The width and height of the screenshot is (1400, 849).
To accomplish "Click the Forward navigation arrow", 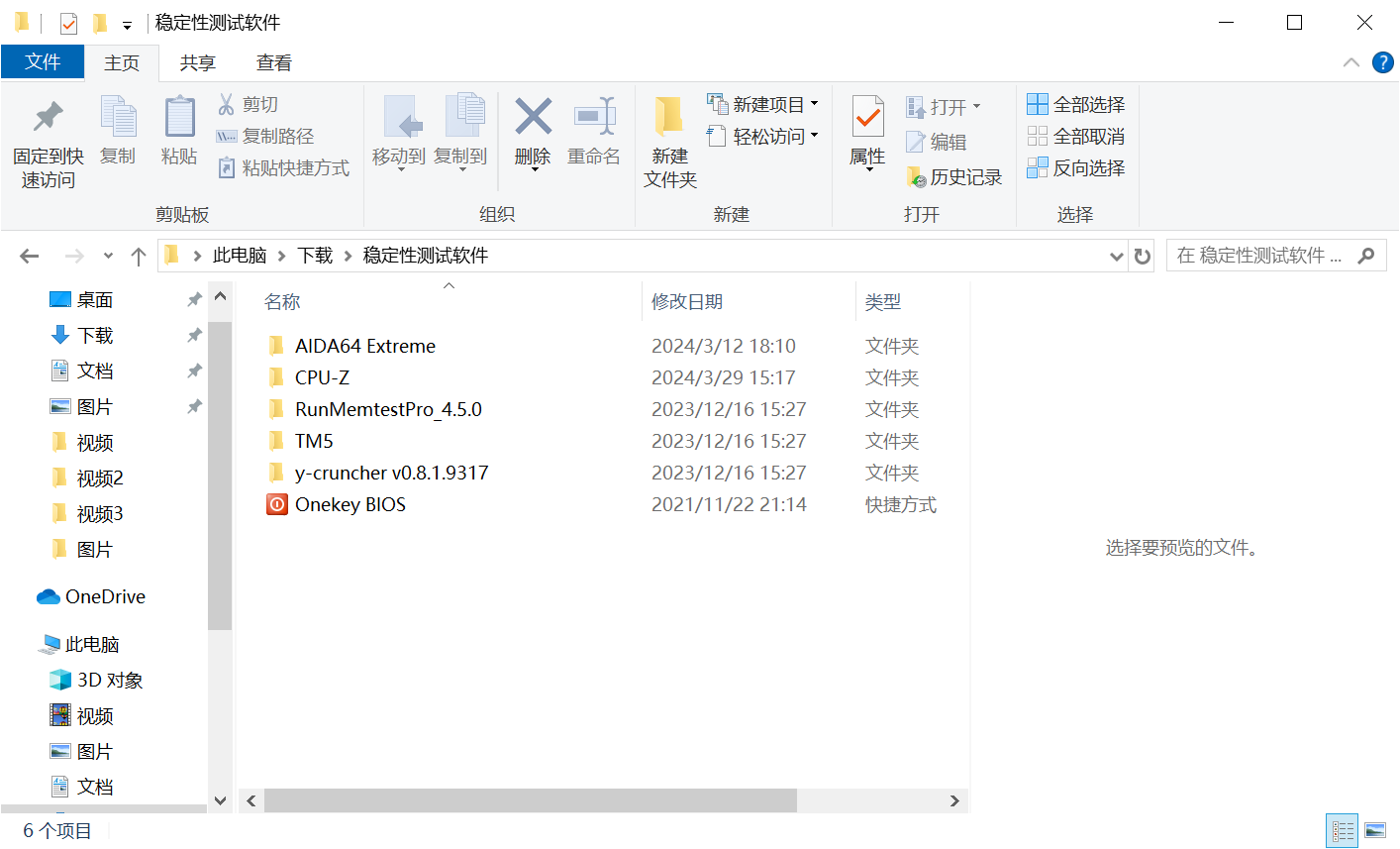I will [74, 257].
